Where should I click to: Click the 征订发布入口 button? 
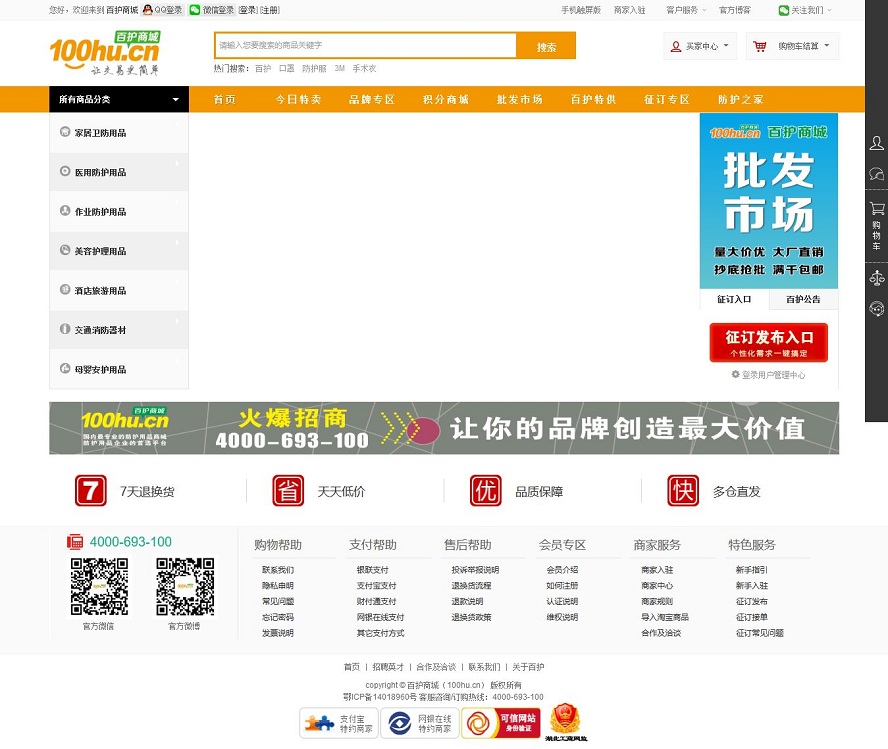point(769,341)
